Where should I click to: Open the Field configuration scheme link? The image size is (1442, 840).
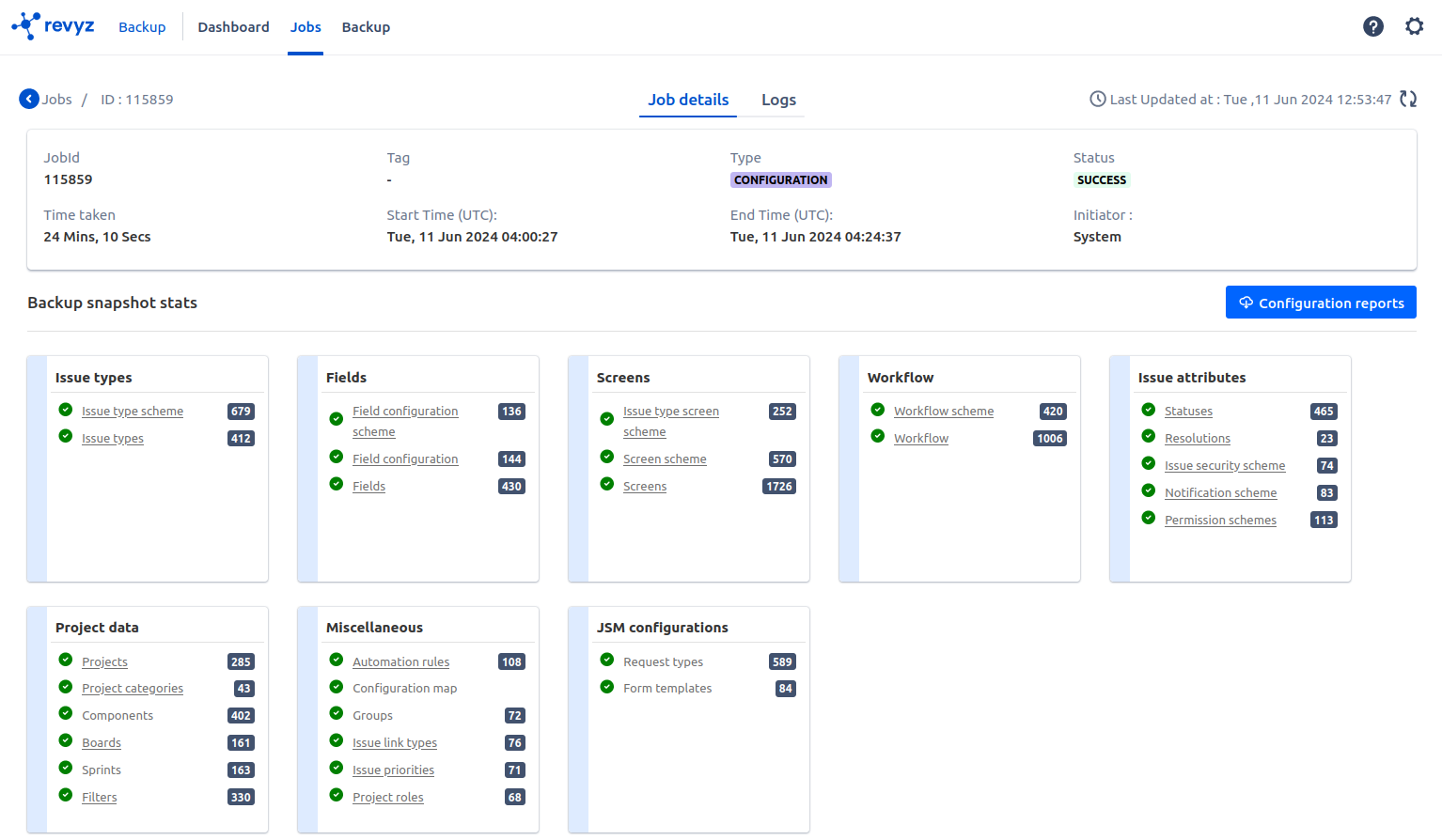click(404, 412)
